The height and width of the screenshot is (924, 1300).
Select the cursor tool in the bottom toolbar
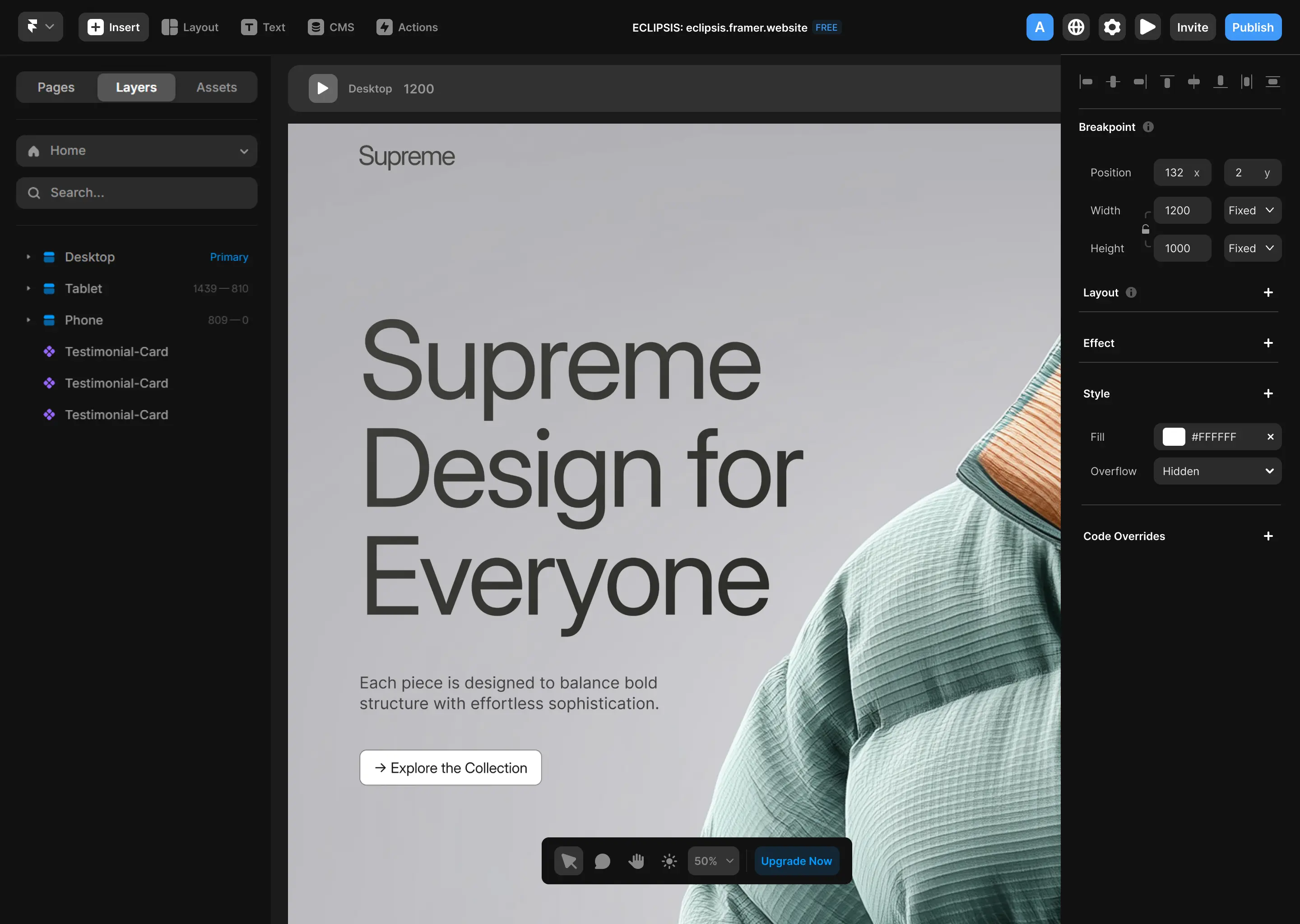click(568, 860)
